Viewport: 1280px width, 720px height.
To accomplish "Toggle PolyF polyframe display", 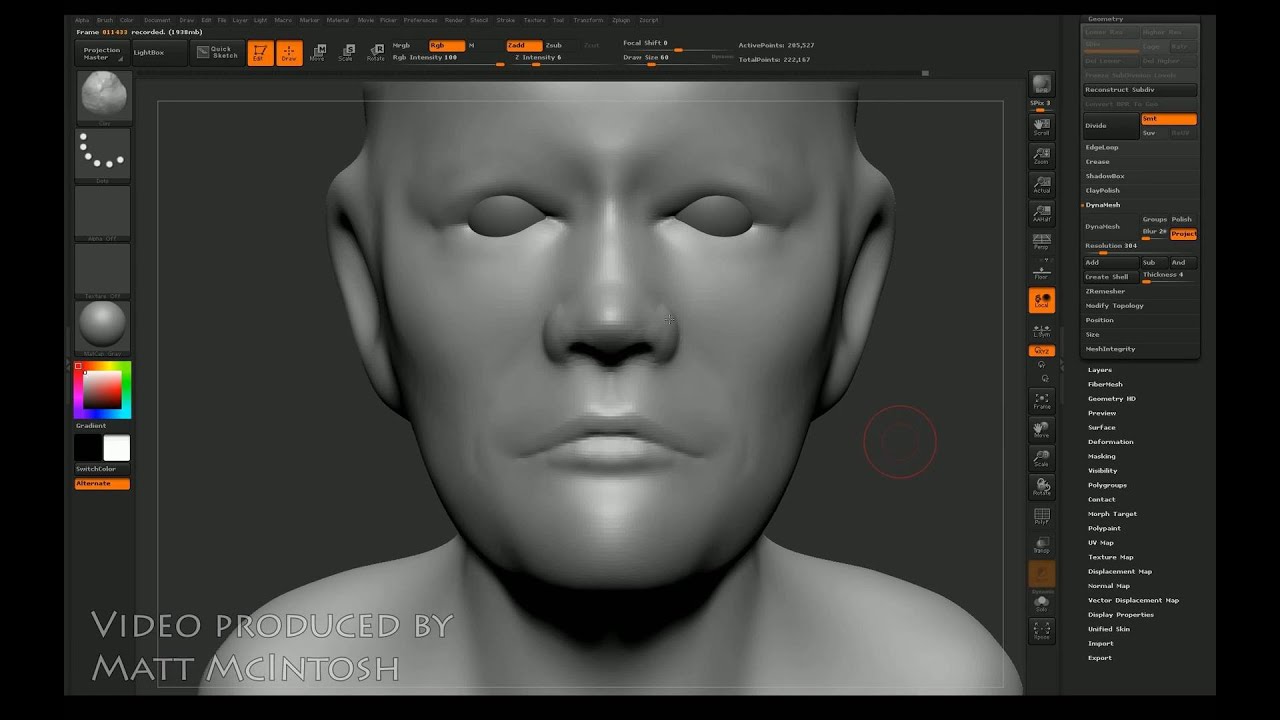I will click(x=1041, y=516).
